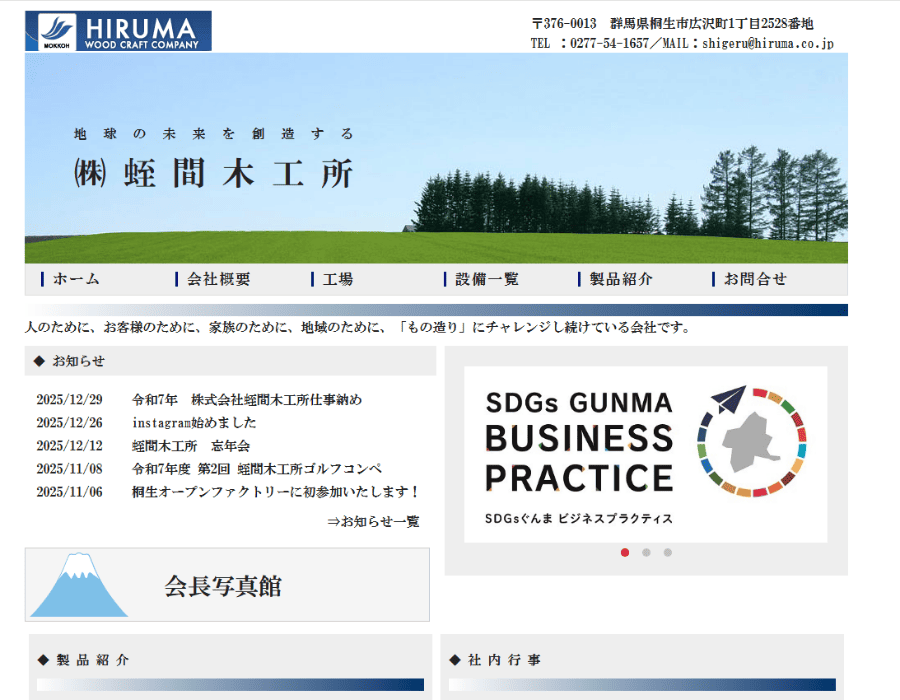
Task: Select the third carousel dot
Action: coord(668,552)
